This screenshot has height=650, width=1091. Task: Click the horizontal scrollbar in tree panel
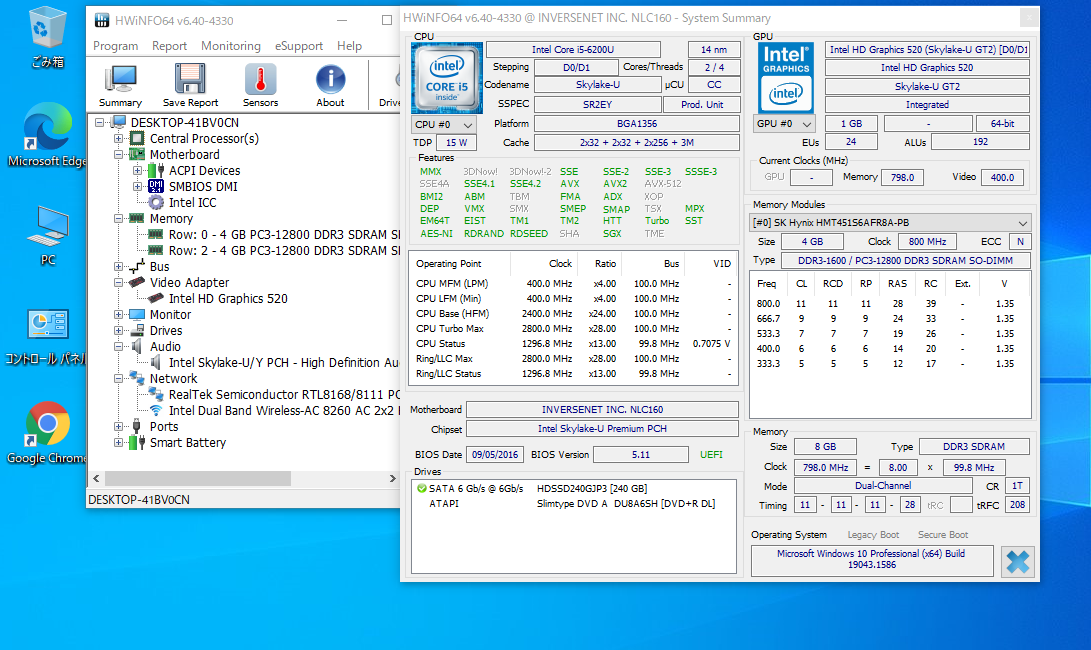tap(198, 479)
